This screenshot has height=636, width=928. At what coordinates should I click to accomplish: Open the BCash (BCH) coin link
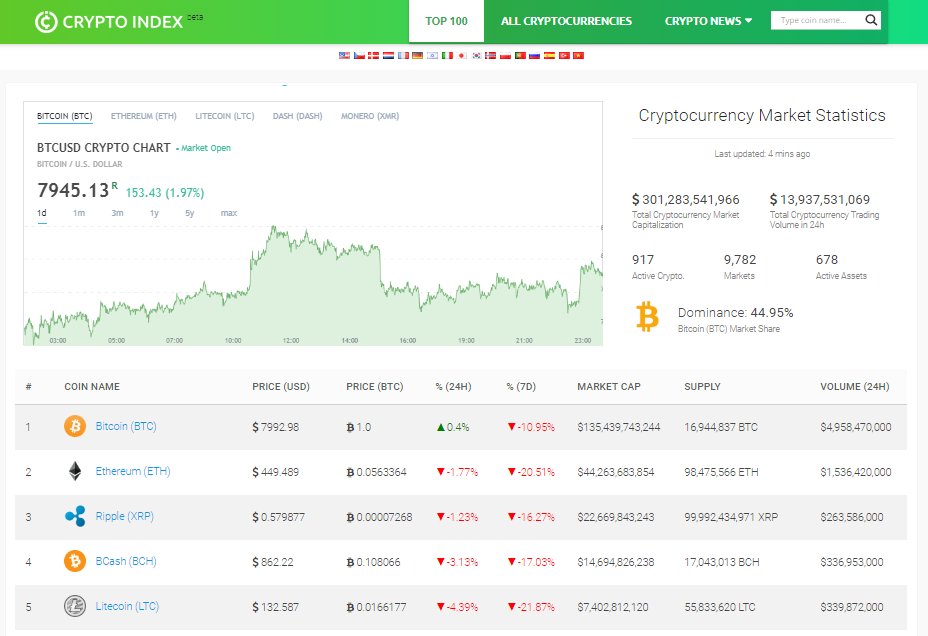(x=126, y=561)
